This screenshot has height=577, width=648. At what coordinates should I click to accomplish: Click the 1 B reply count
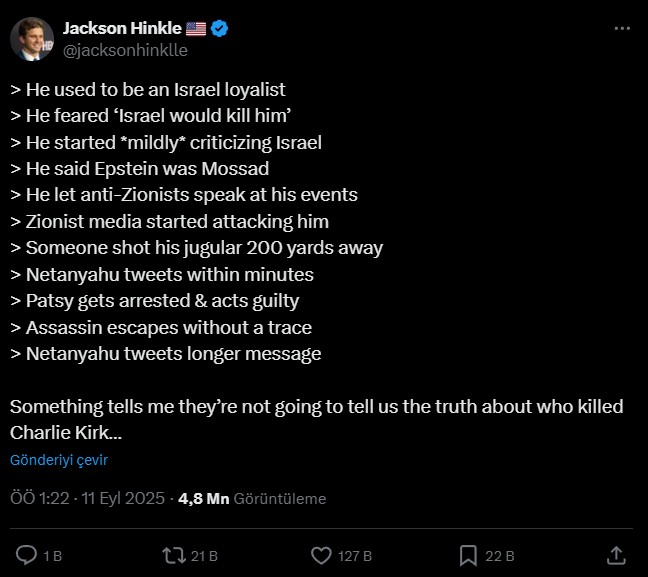52,556
